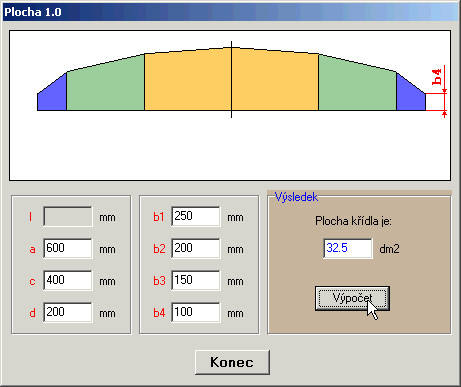Click the dm2 unit label
The height and width of the screenshot is (387, 461).
389,249
